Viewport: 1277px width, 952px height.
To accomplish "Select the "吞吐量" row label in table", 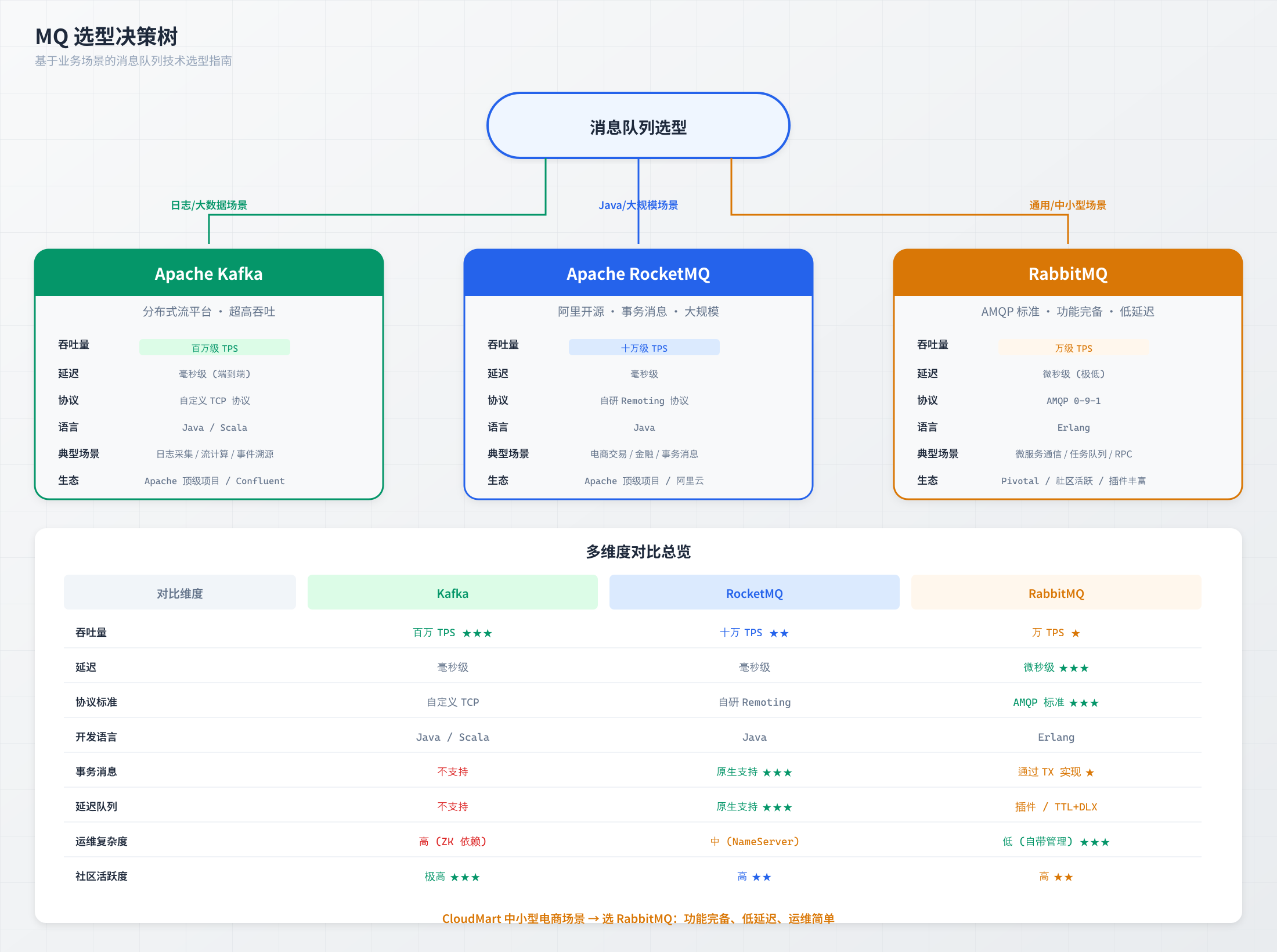I will 91,632.
